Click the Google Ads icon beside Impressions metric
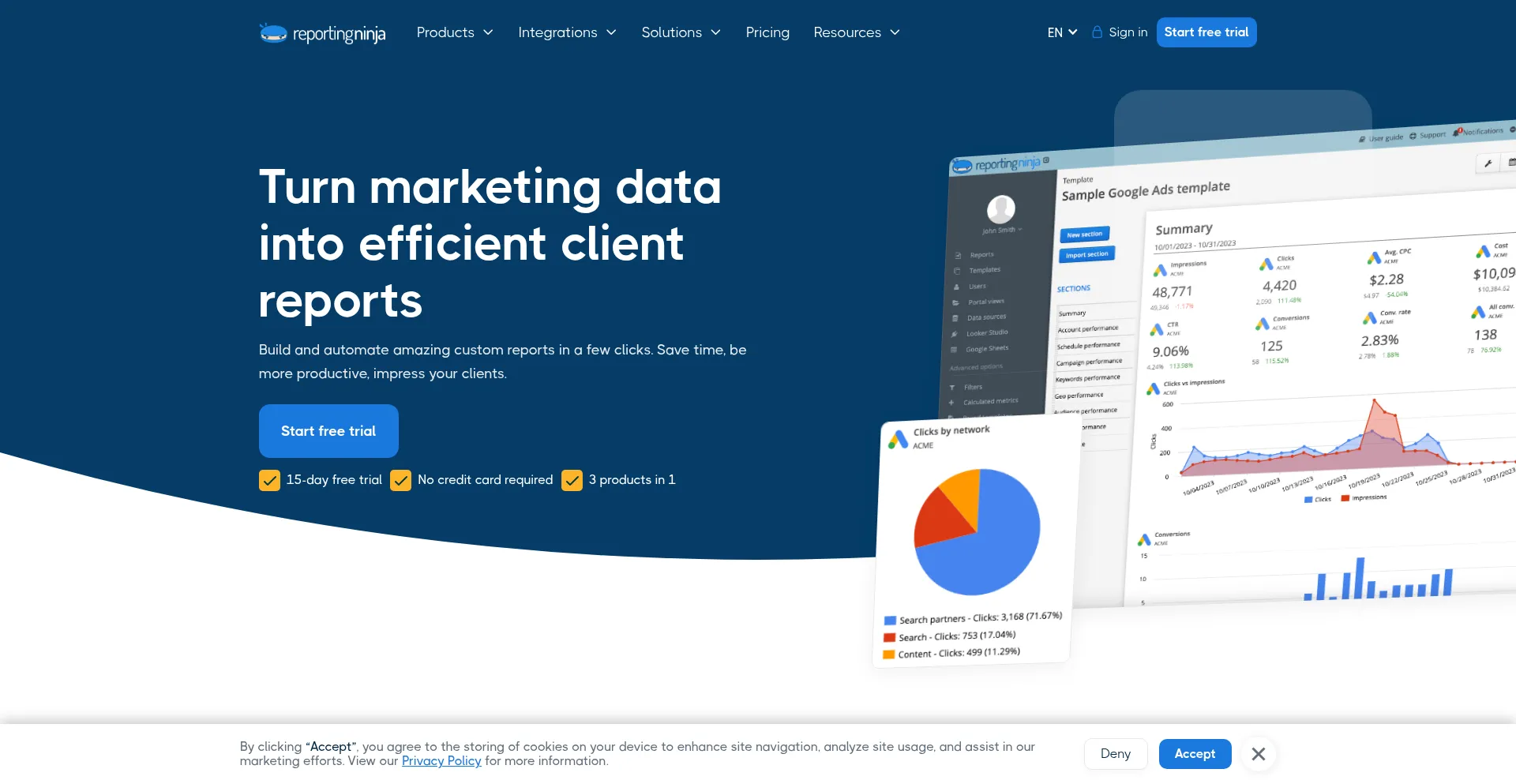Image resolution: width=1516 pixels, height=784 pixels. [1159, 271]
